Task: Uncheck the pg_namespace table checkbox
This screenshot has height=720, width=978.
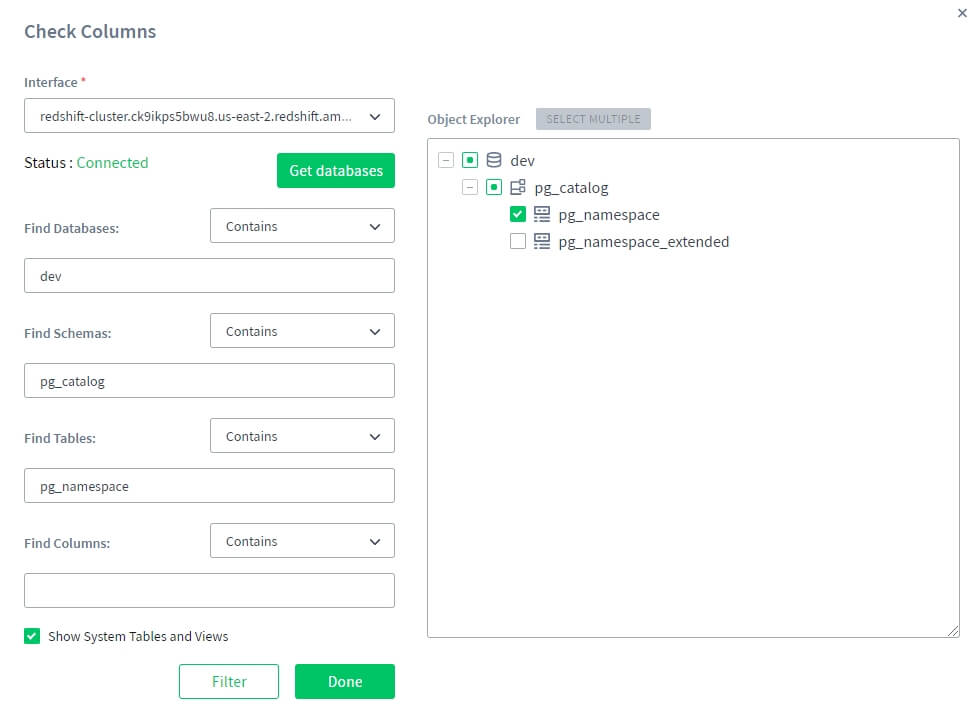Action: tap(518, 214)
